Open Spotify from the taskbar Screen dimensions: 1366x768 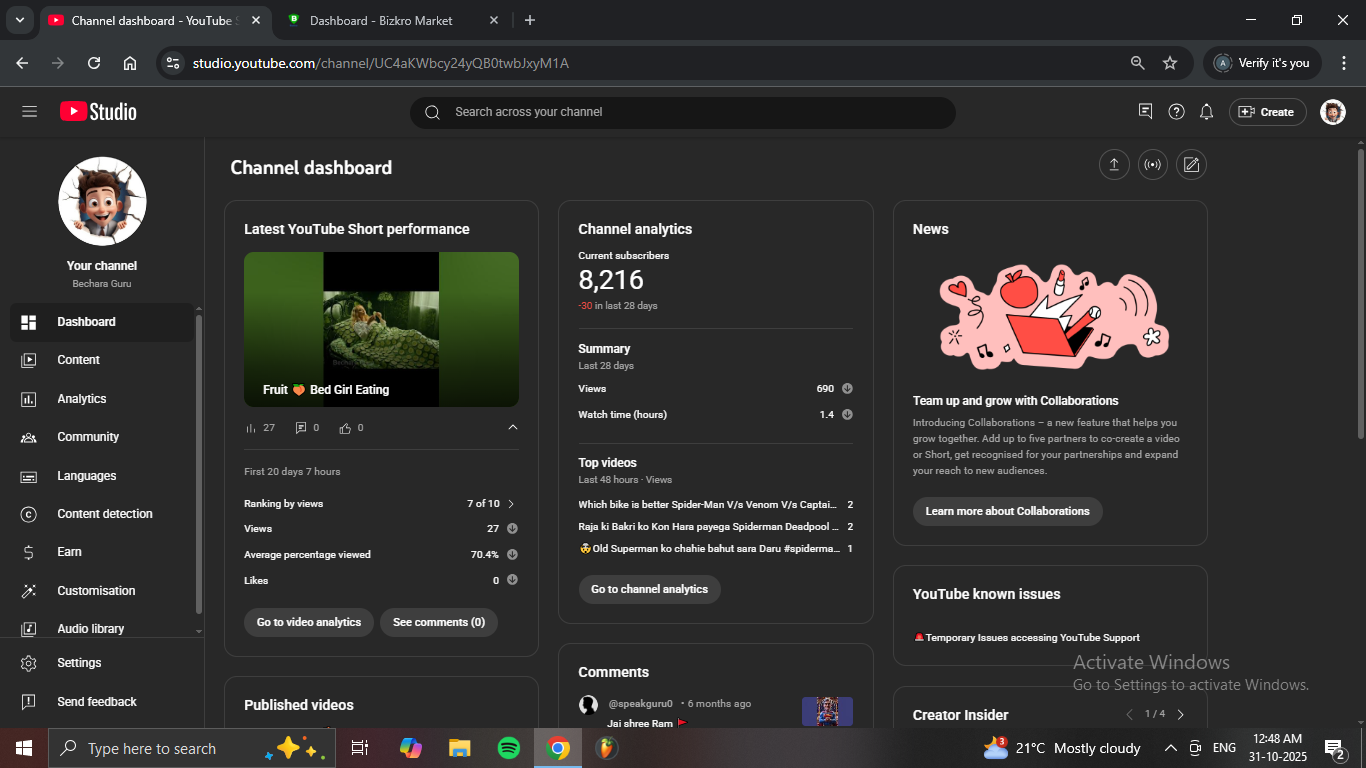click(508, 748)
